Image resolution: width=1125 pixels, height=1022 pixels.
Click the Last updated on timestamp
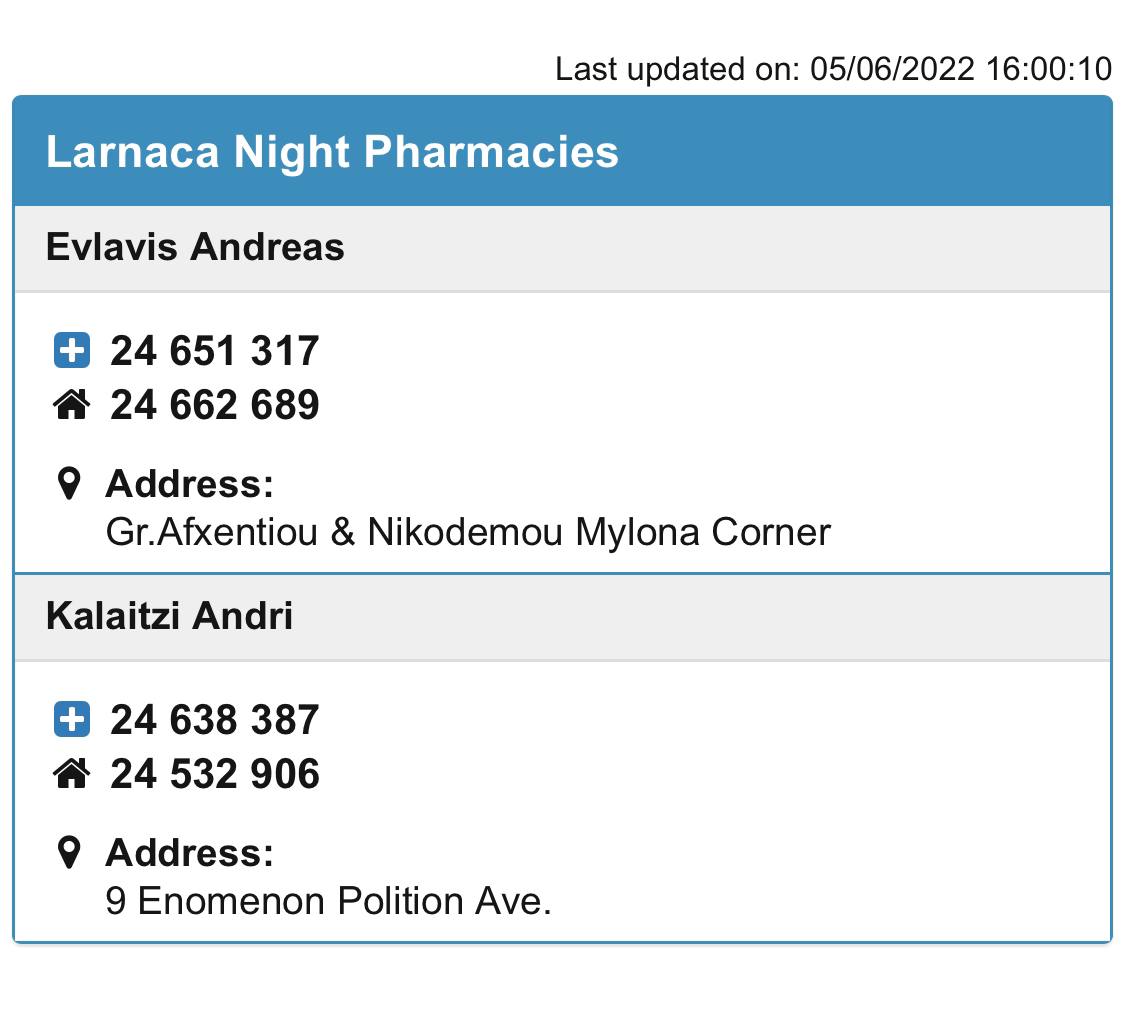click(x=833, y=69)
